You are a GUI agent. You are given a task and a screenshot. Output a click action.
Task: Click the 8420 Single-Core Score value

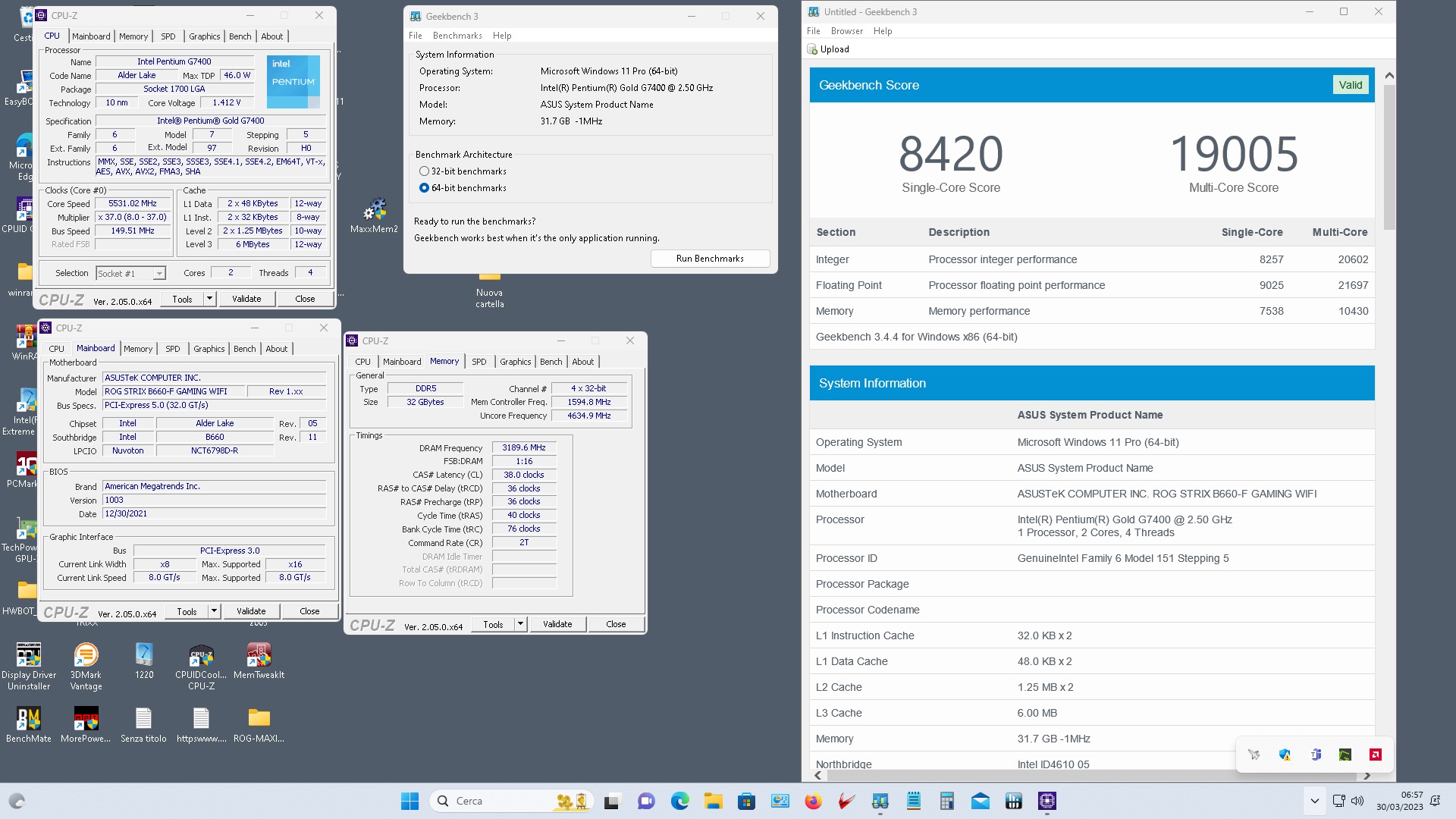click(x=951, y=154)
